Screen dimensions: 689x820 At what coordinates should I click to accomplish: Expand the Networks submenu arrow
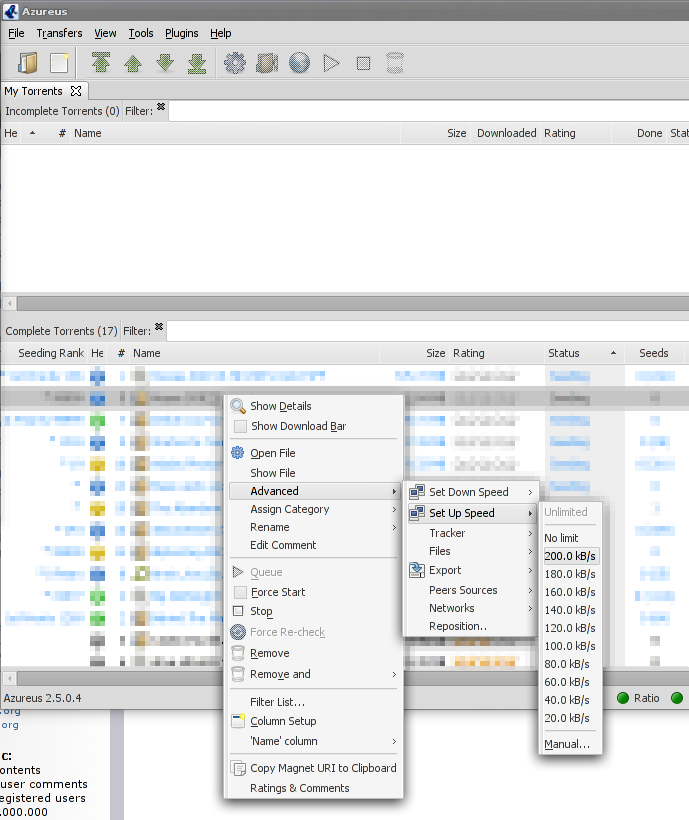tap(530, 608)
